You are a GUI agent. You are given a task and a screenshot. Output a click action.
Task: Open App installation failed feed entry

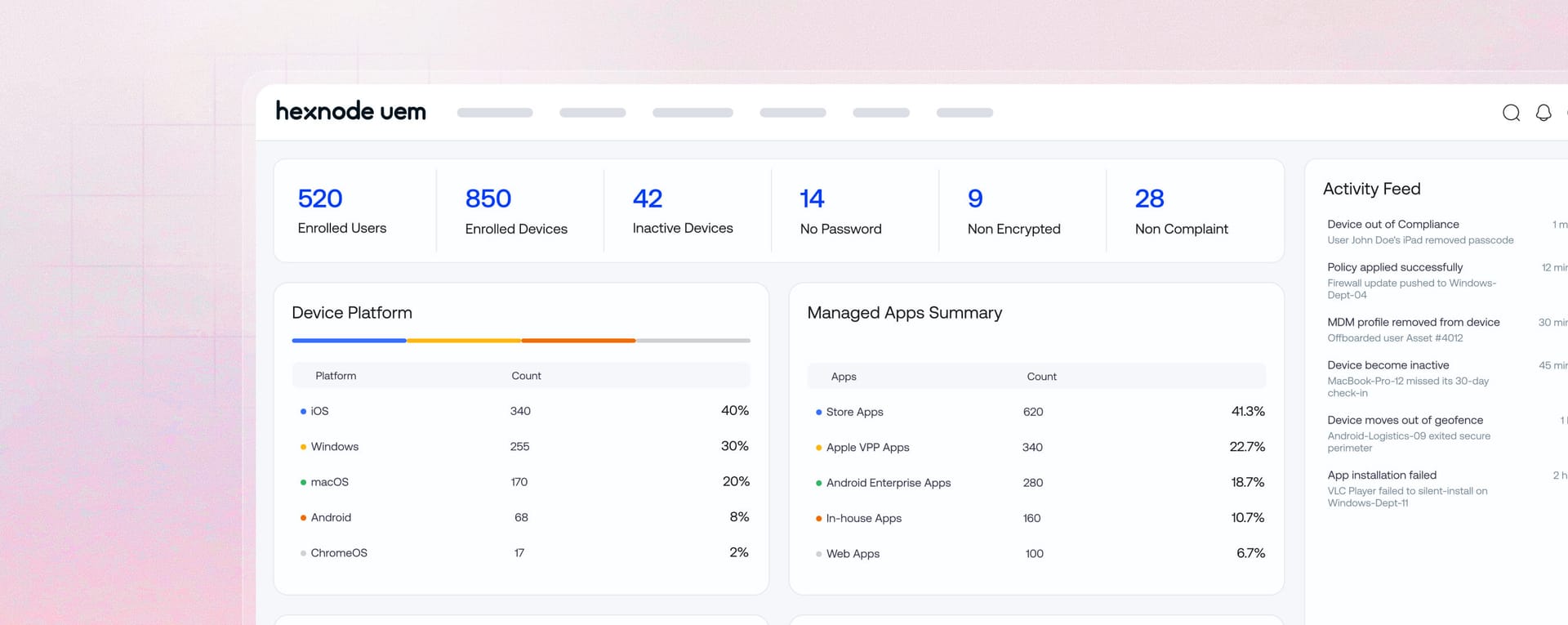1447,489
